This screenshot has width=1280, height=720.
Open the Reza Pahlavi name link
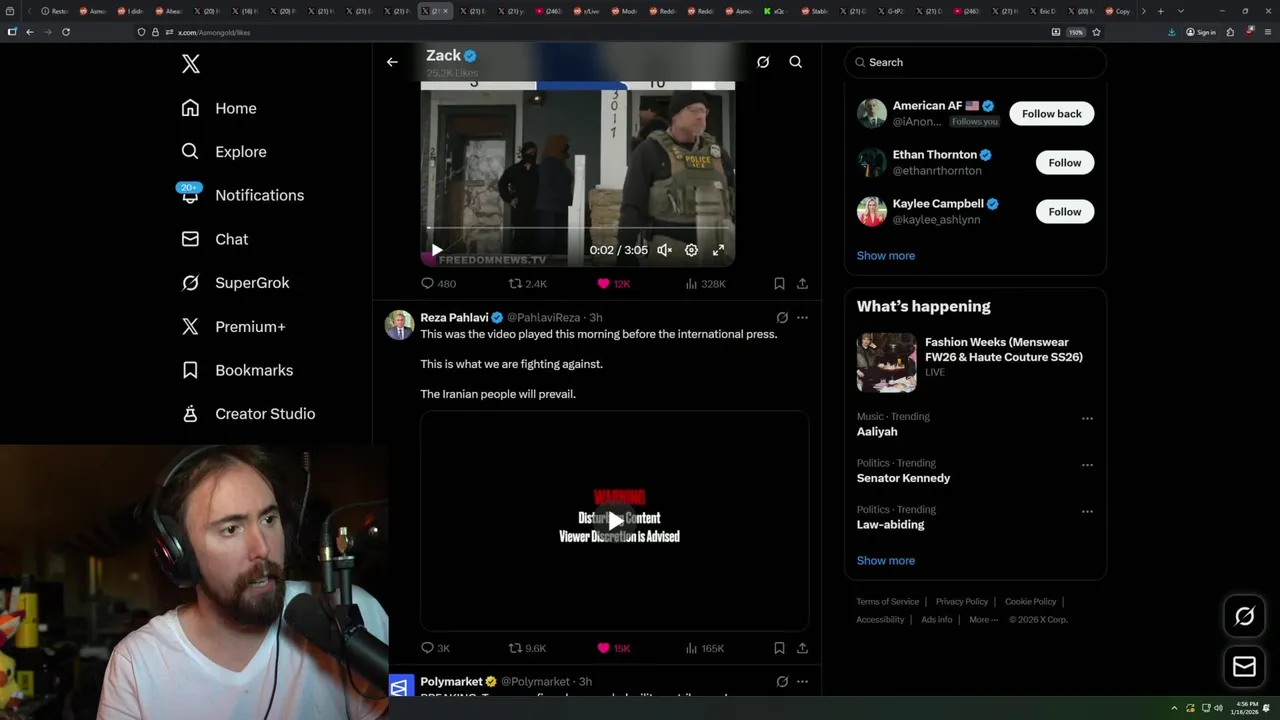tap(454, 318)
